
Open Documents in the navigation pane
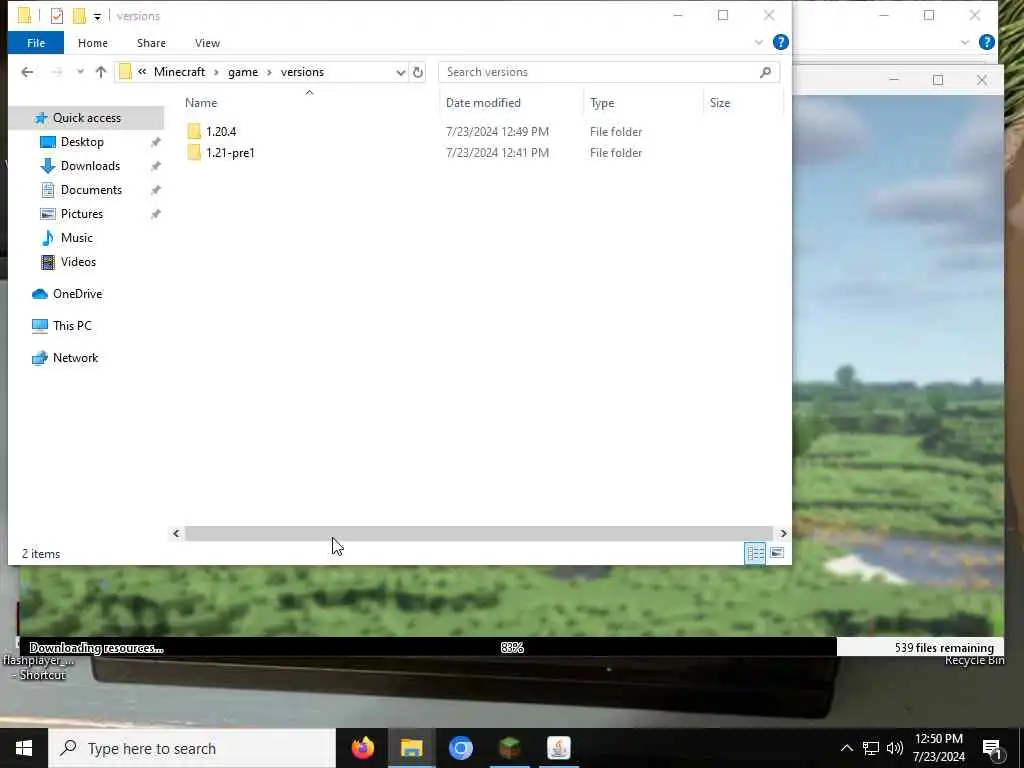click(91, 190)
